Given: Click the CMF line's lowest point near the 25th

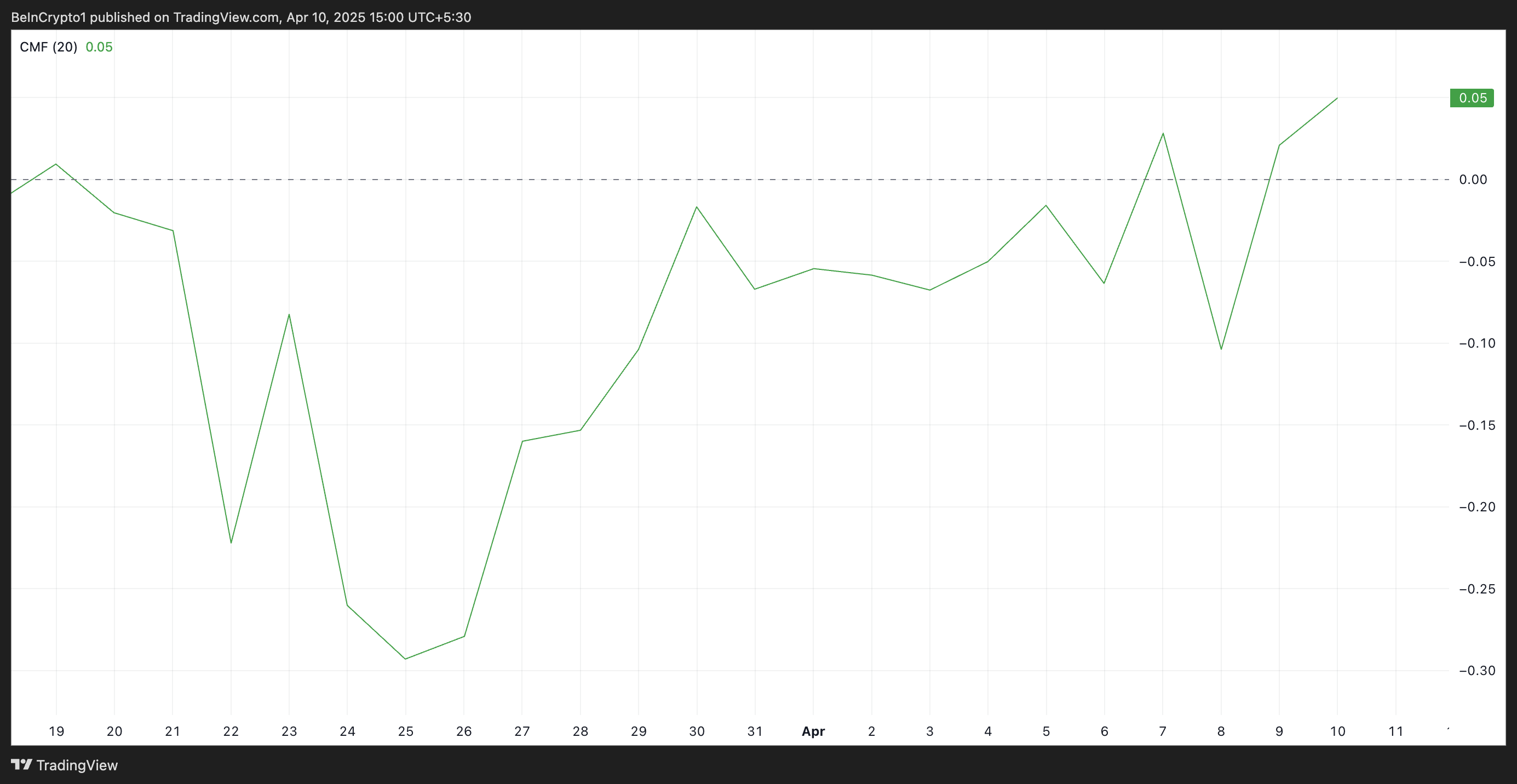Looking at the screenshot, I should (x=405, y=659).
